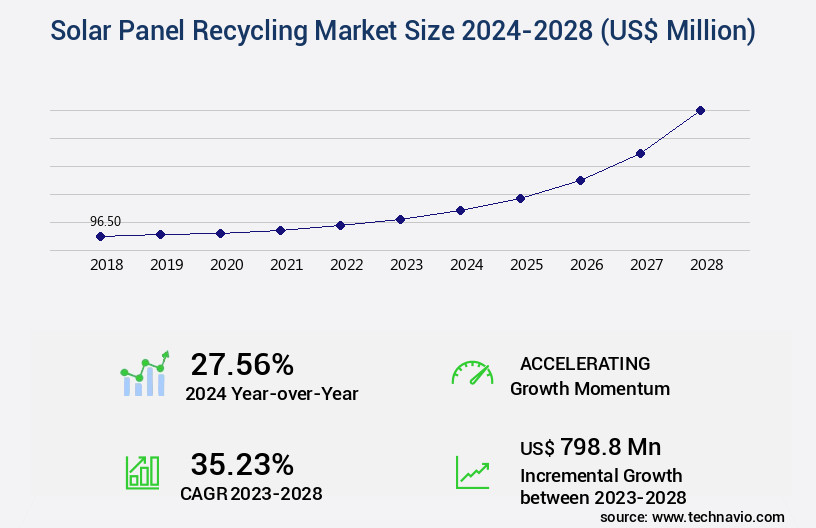816x528 pixels.
Task: Click the 2026 data point marker
Action: (580, 180)
